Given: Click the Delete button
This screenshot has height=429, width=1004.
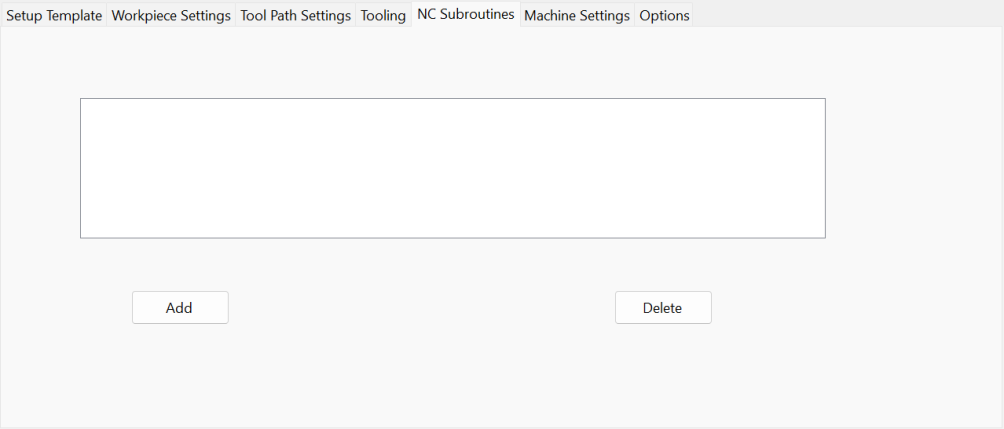Looking at the screenshot, I should click(x=663, y=308).
